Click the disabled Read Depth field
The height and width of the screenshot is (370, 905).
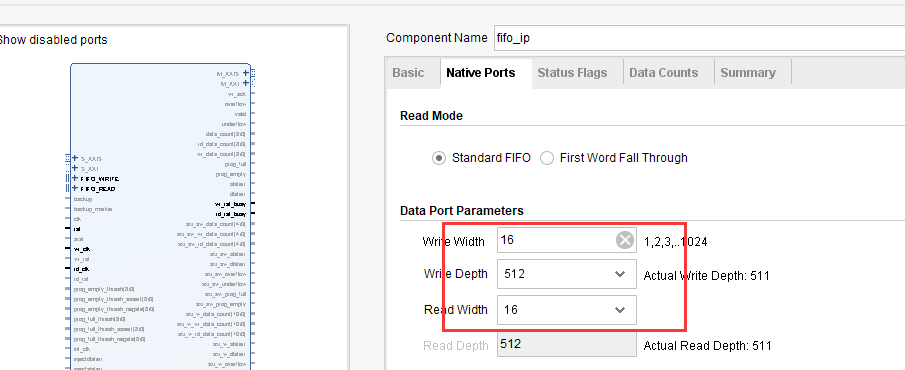pos(567,345)
